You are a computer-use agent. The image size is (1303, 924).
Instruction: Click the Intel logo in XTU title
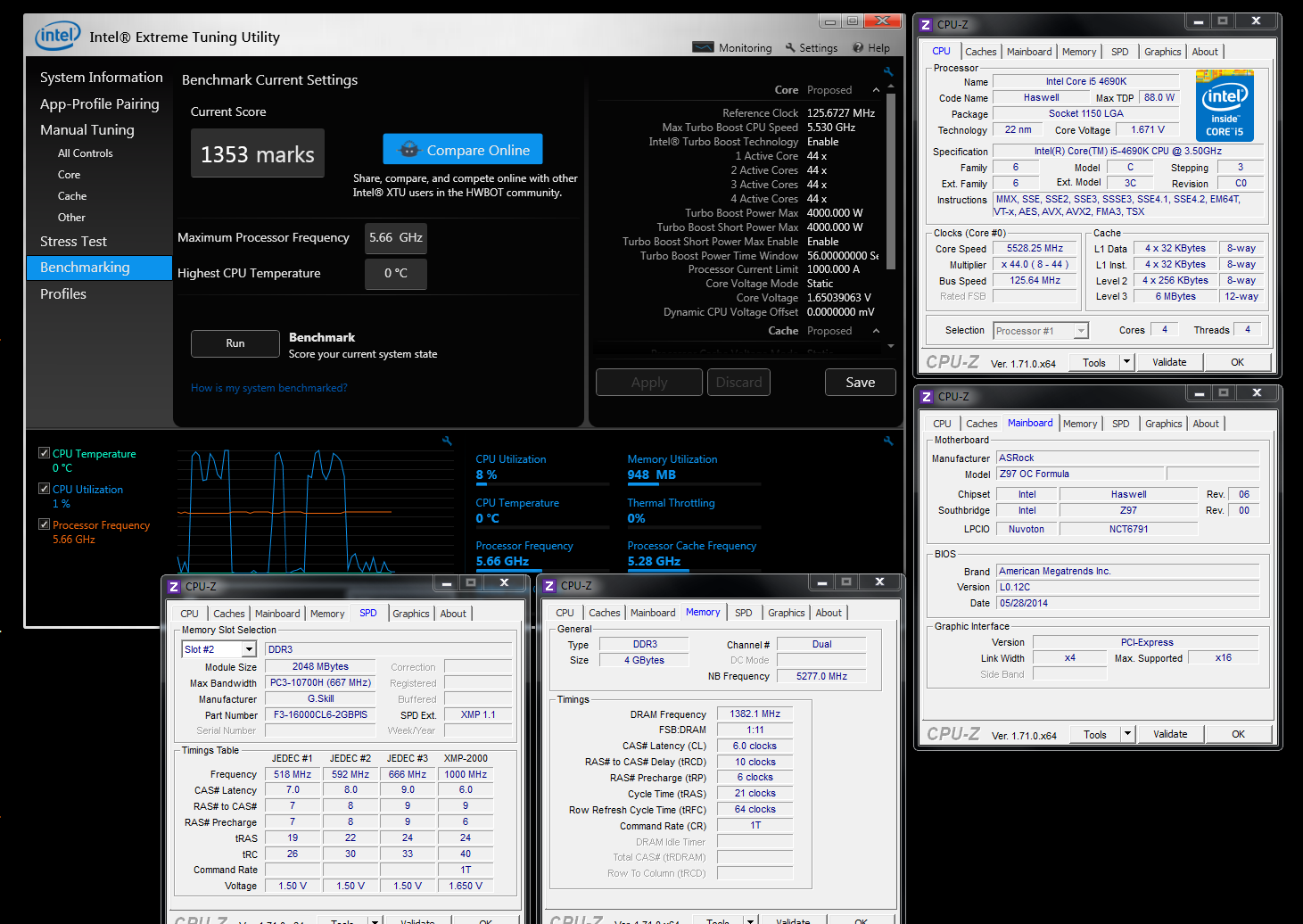point(57,36)
